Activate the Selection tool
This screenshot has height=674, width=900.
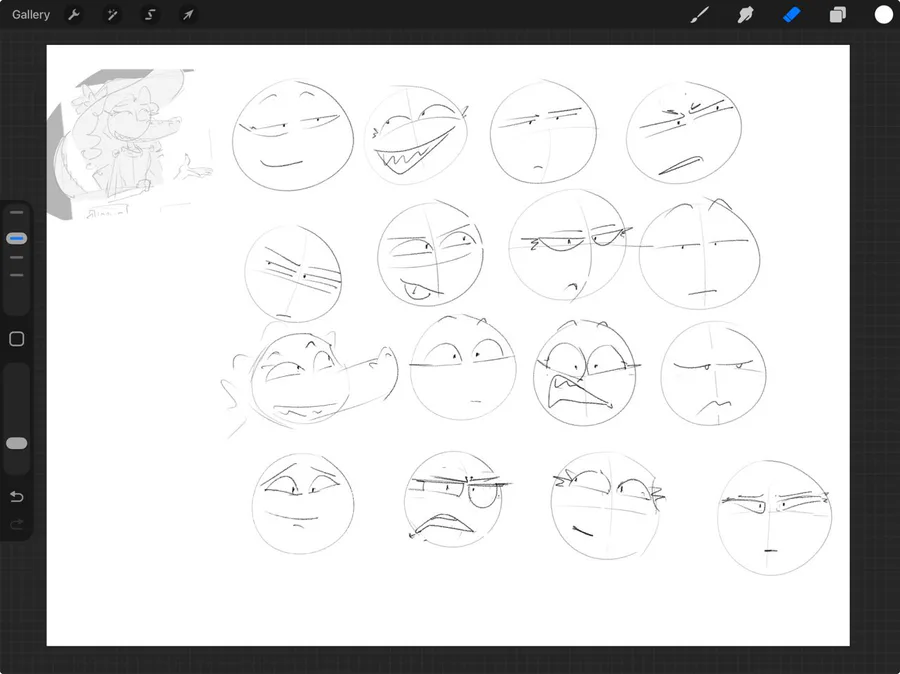pyautogui.click(x=150, y=15)
